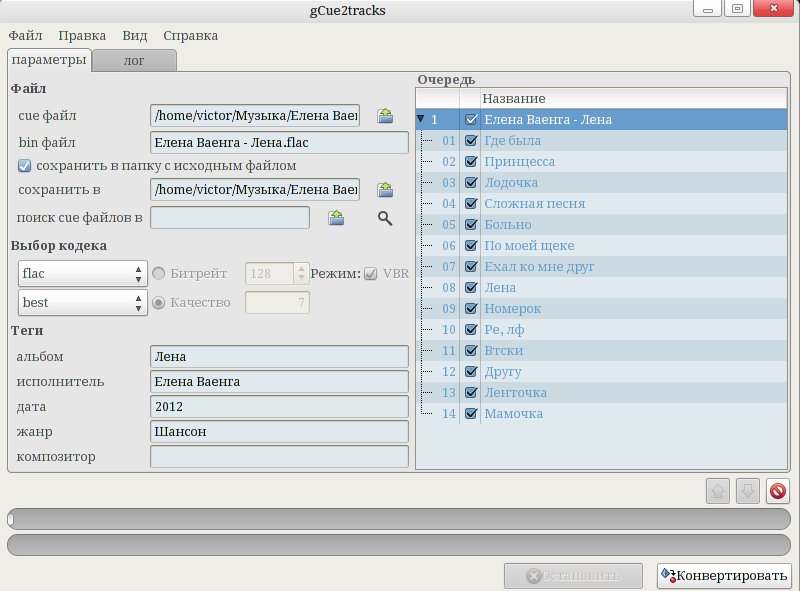The width and height of the screenshot is (800, 591).
Task: Select track 13 Ленточка
Action: click(602, 392)
